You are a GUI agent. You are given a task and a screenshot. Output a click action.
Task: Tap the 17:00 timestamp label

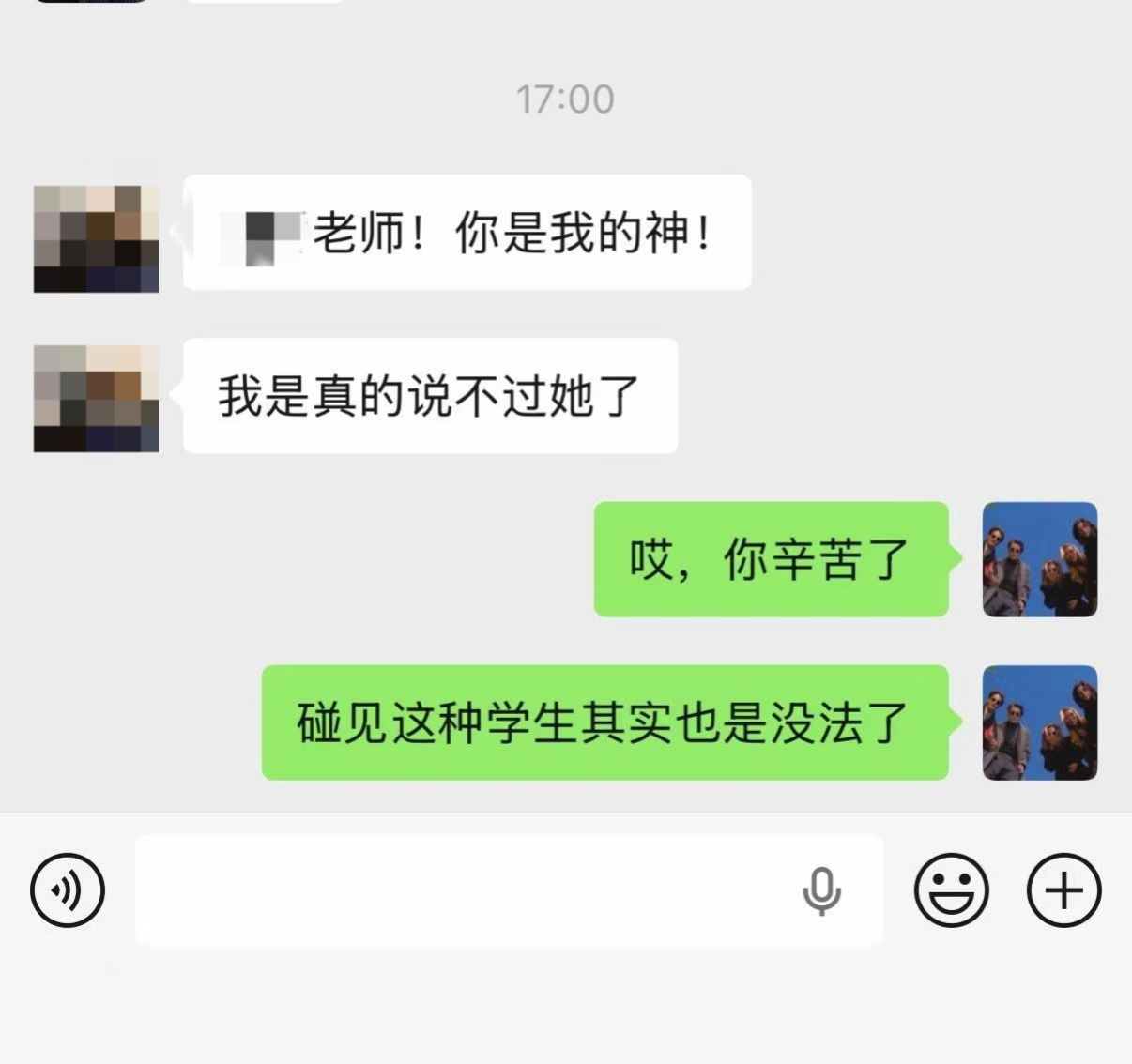click(x=565, y=99)
